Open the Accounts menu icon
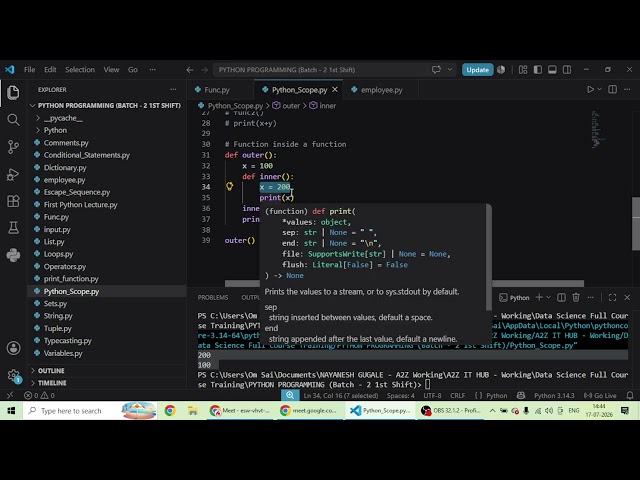The height and width of the screenshot is (480, 640). tap(13, 348)
